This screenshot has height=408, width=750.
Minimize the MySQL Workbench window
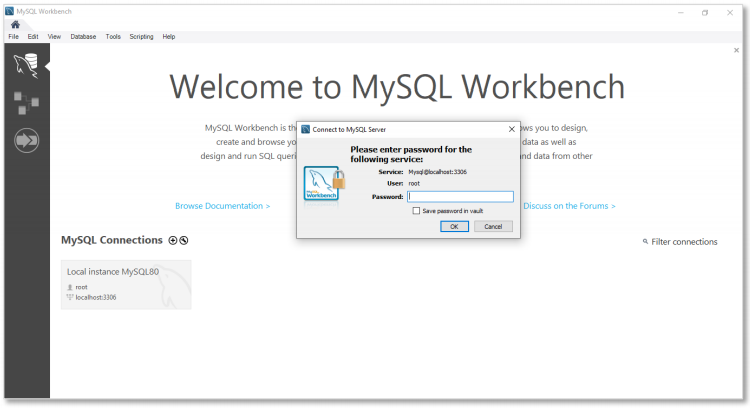(681, 13)
